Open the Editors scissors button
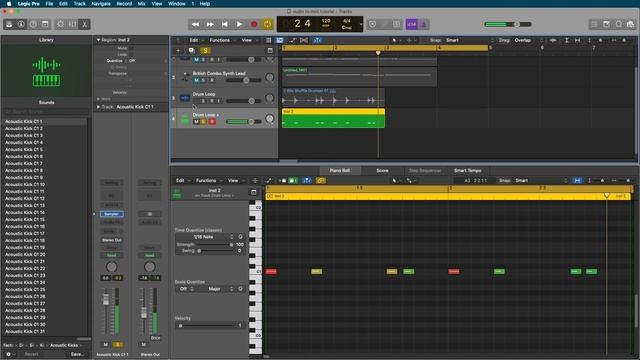 click(84, 24)
